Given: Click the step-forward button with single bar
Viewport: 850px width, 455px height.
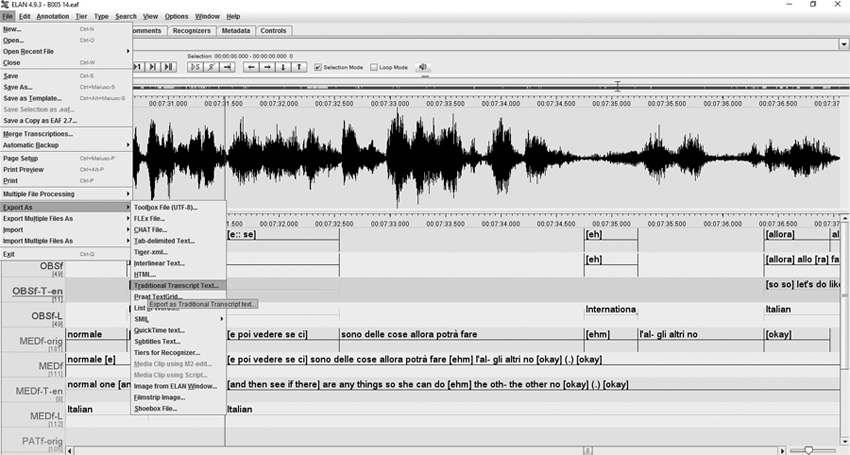Looking at the screenshot, I should [153, 67].
